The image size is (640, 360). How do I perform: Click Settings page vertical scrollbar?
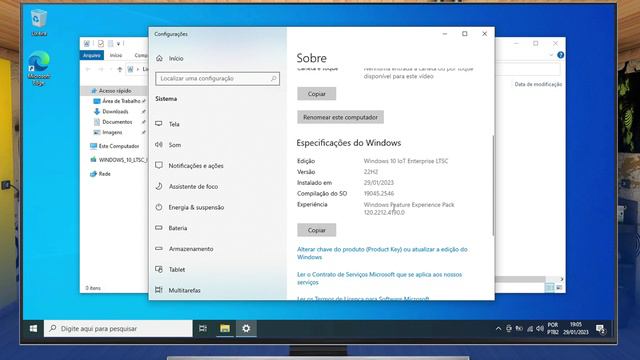pos(493,185)
